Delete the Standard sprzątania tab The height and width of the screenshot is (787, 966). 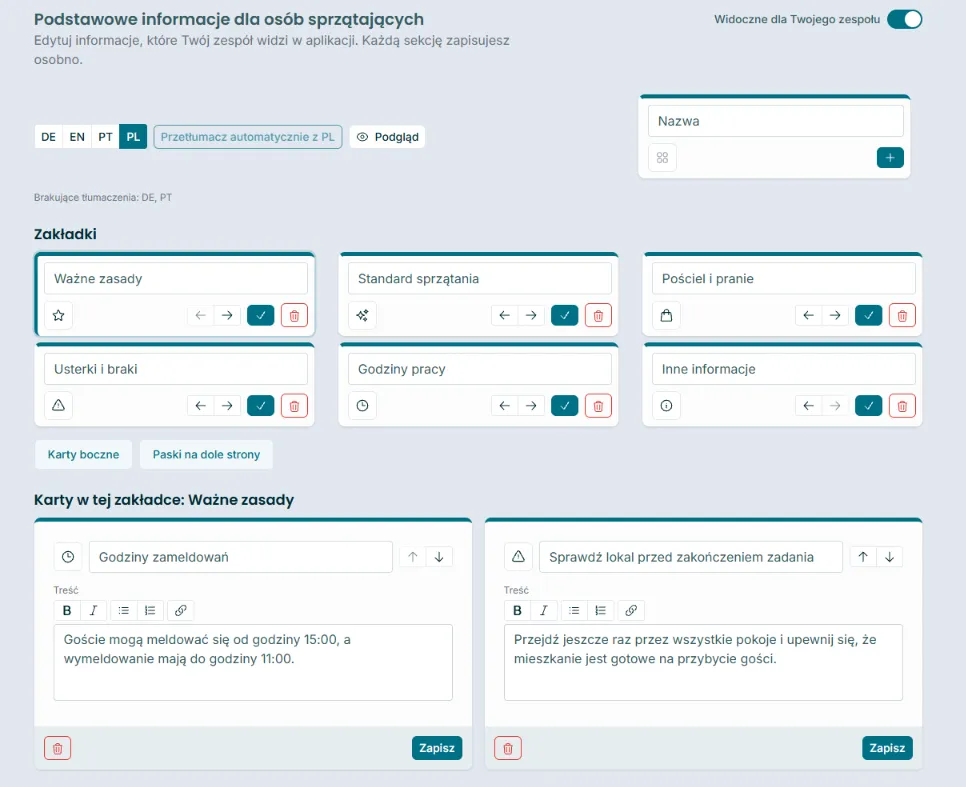point(598,316)
